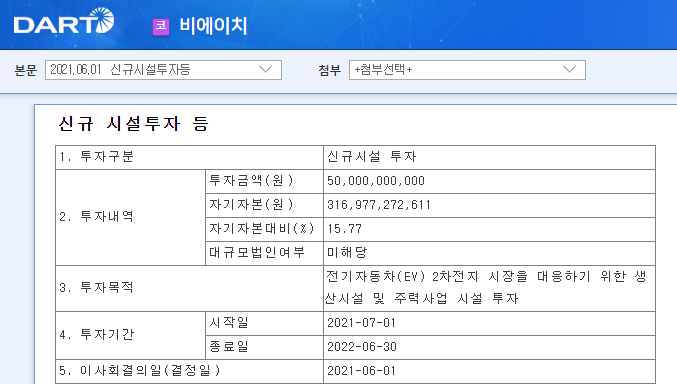Click the 본문 label

[x=25, y=70]
